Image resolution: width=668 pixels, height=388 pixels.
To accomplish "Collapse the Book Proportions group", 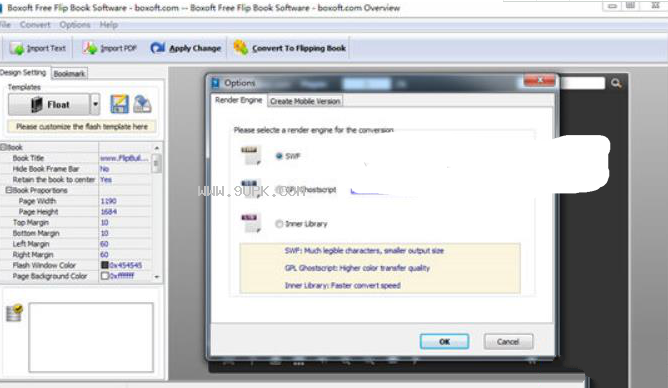I will [x=9, y=190].
